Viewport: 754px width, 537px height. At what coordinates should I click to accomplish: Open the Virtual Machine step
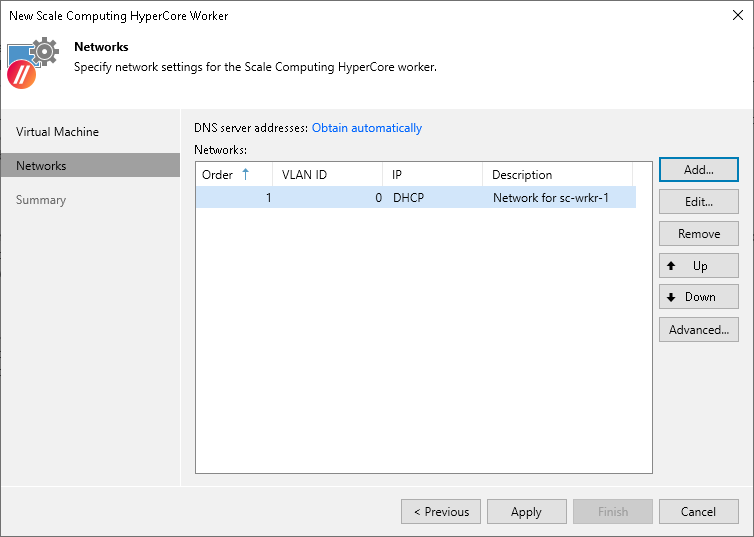57,132
